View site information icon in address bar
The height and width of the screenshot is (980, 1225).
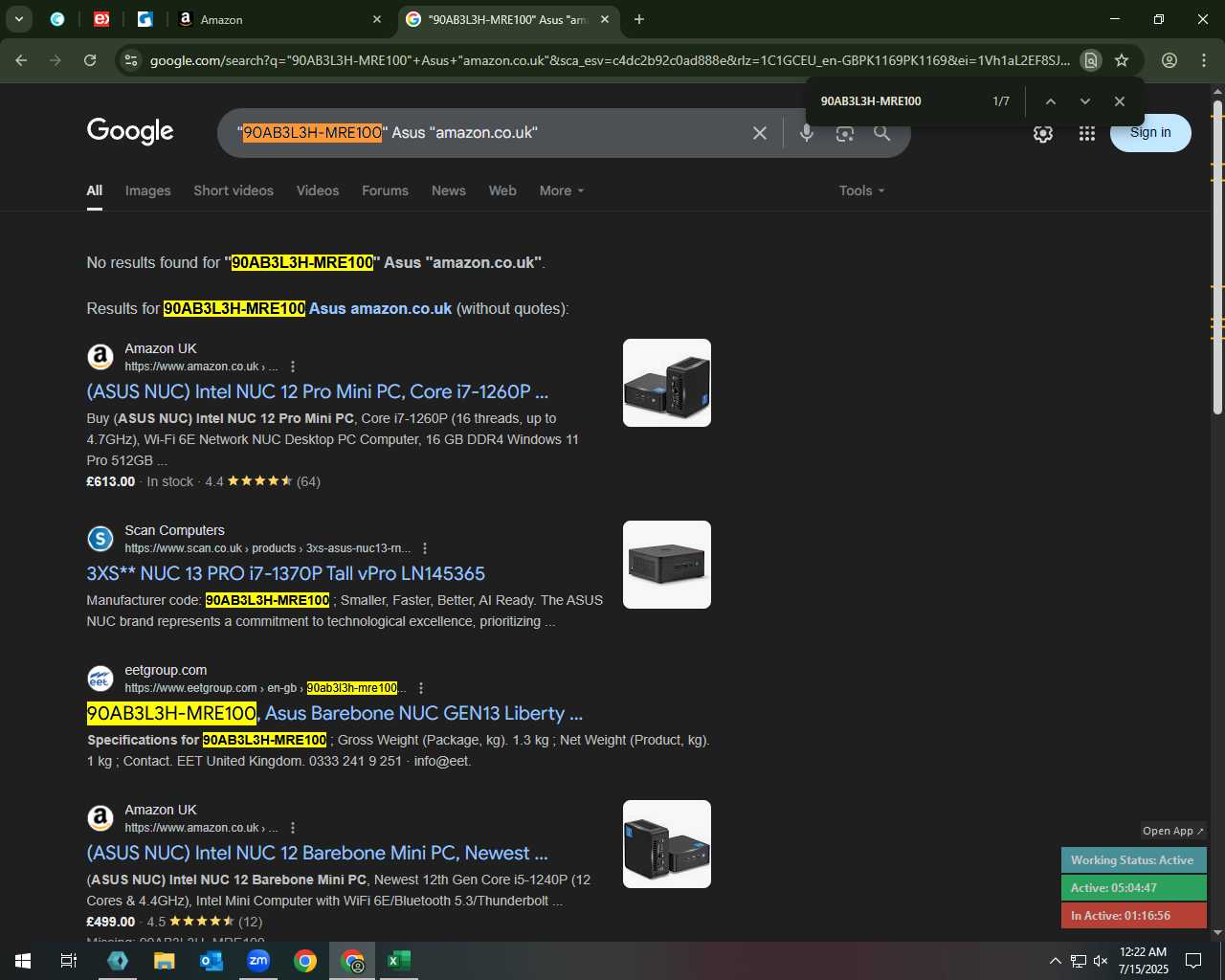click(131, 60)
